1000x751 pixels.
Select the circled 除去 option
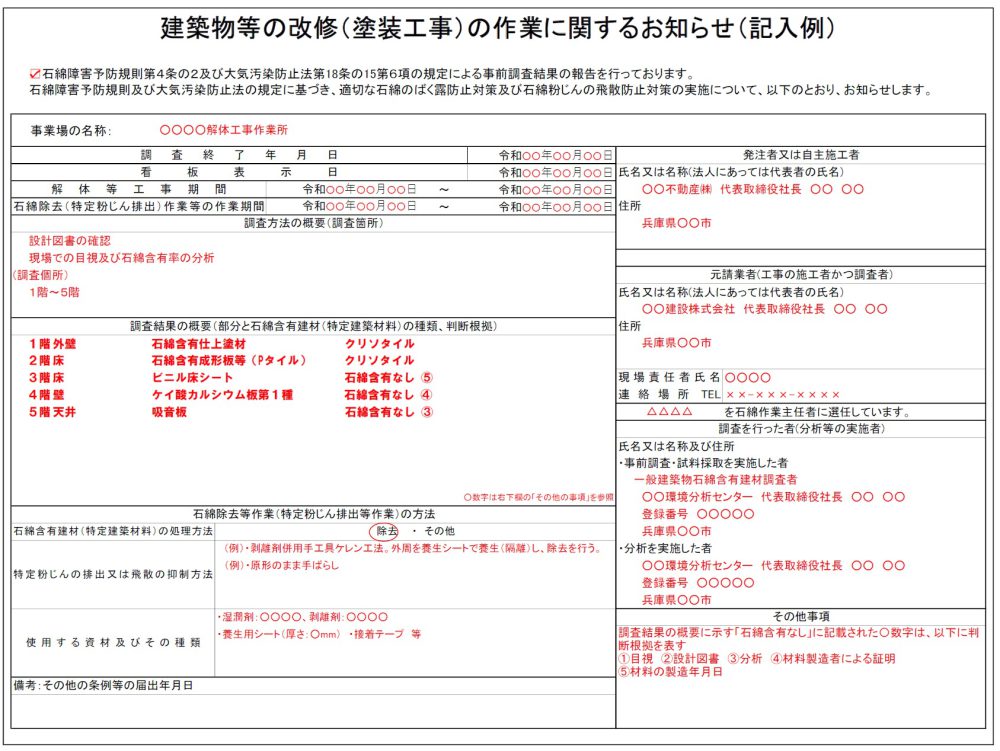click(x=386, y=531)
